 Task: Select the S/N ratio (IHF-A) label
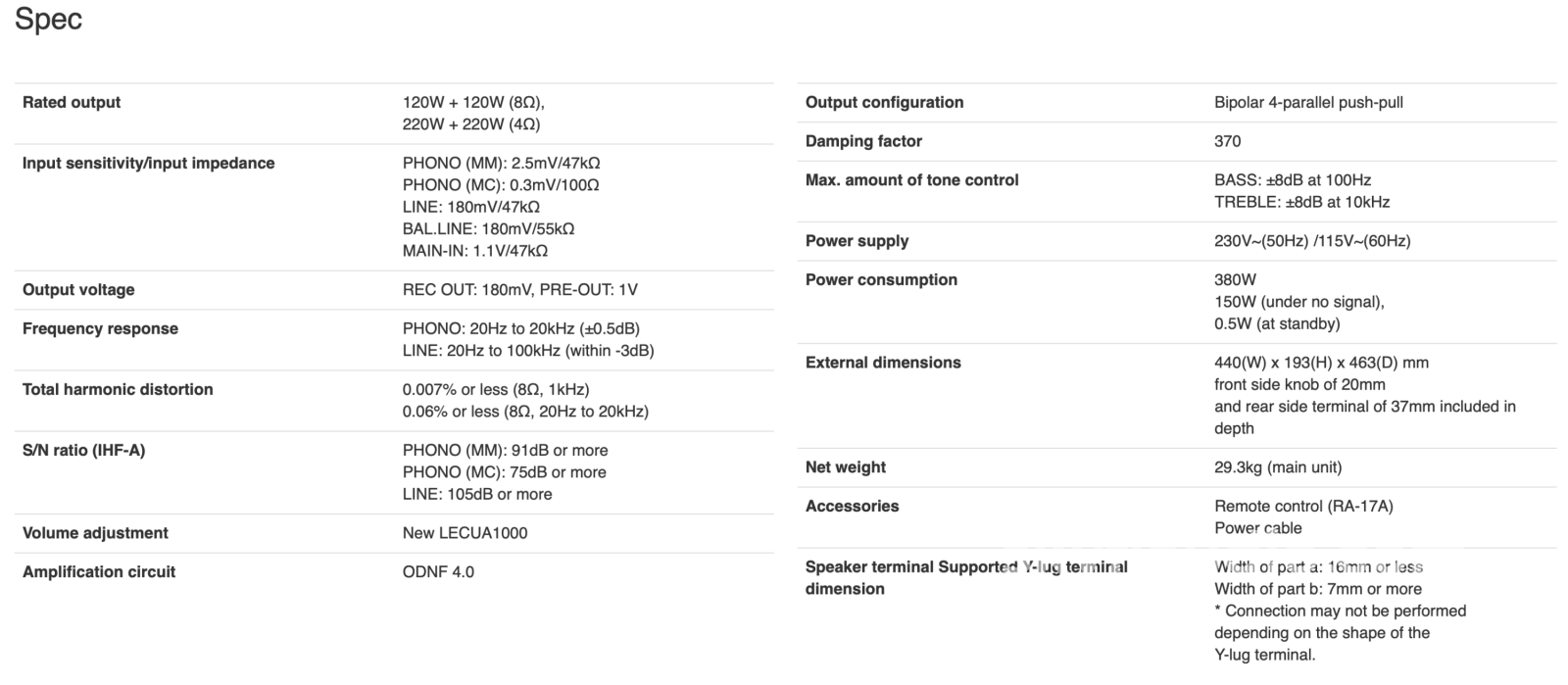[x=83, y=450]
